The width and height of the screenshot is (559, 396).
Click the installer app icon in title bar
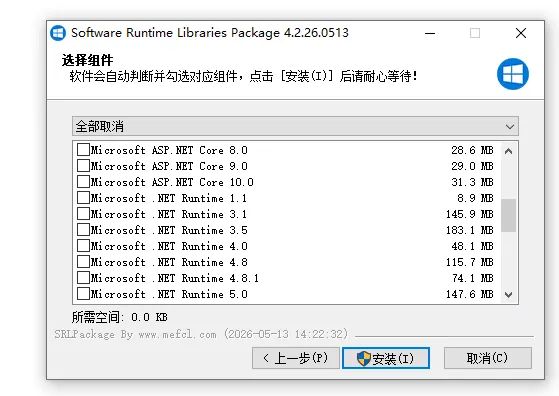58,33
